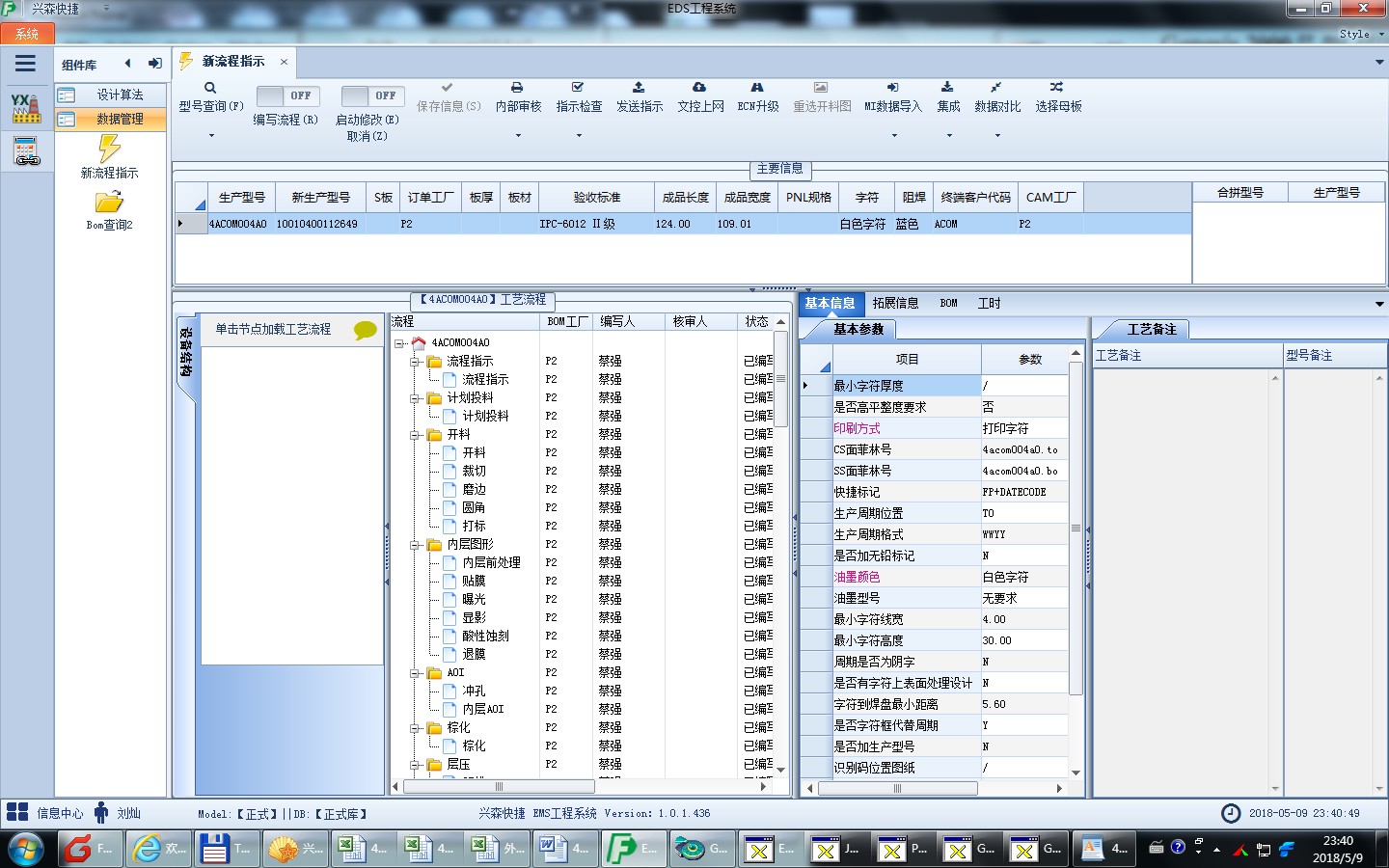Select 设计算法 in component library

tap(110, 95)
